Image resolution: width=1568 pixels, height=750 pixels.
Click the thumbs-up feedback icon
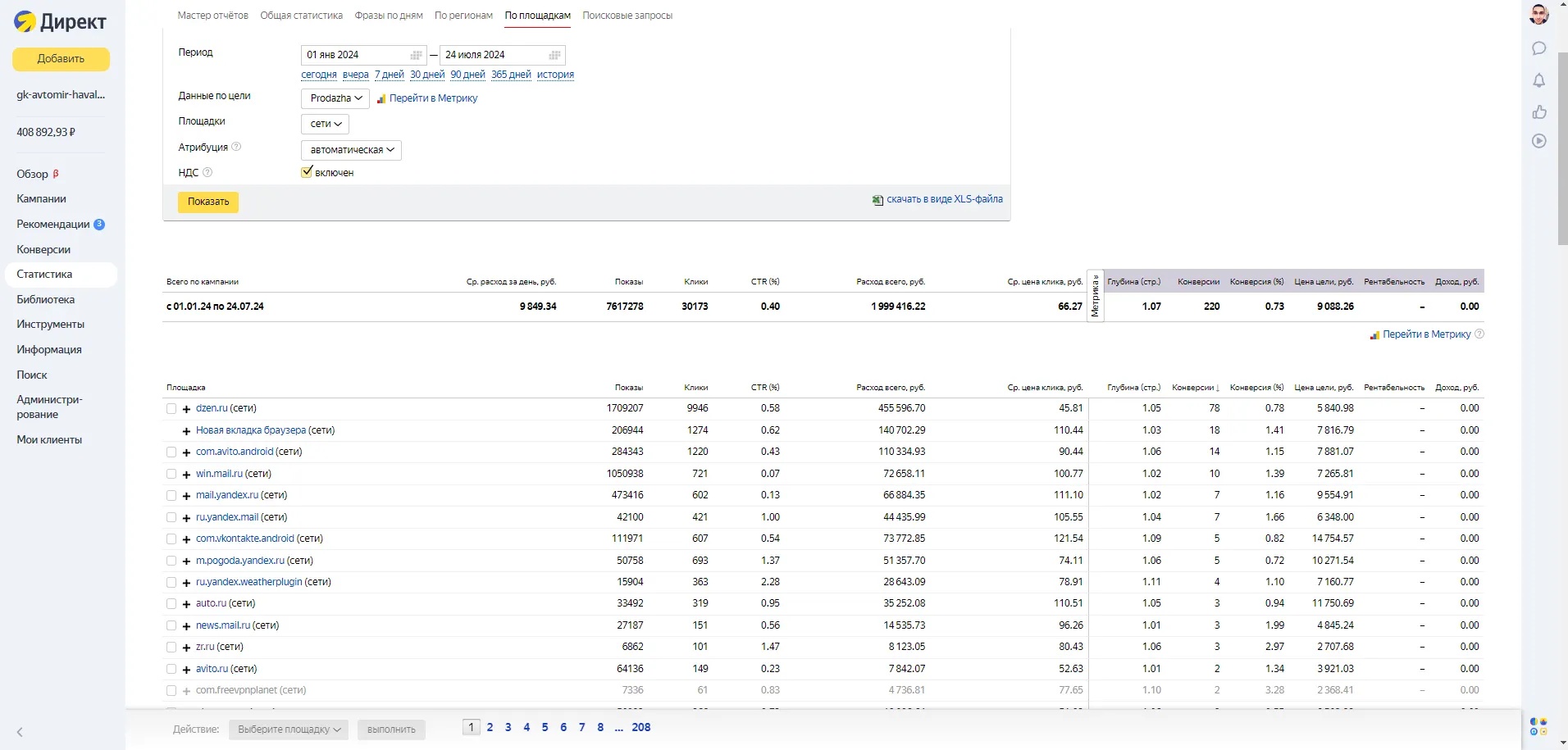[1539, 112]
